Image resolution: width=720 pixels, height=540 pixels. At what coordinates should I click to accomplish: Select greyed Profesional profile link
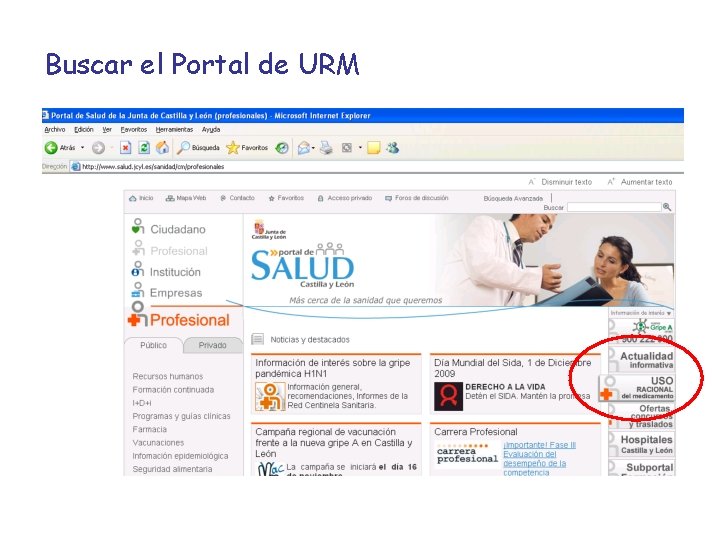pyautogui.click(x=170, y=250)
